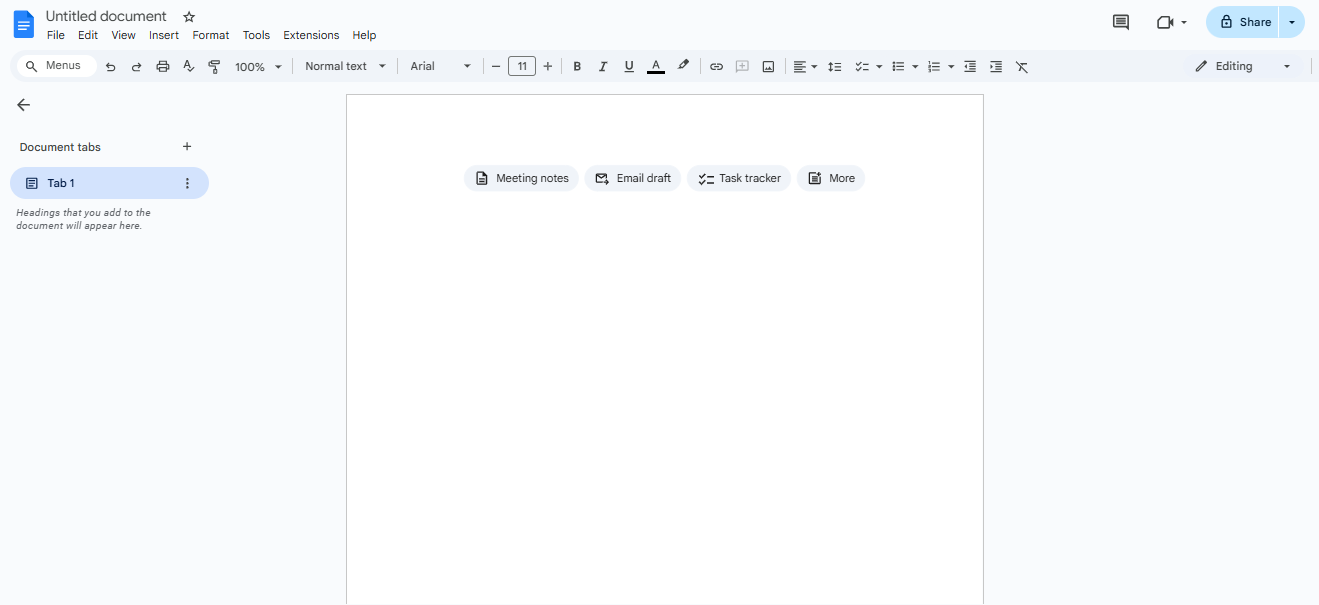Image resolution: width=1319 pixels, height=605 pixels.
Task: Click the font size input field
Action: coord(522,67)
